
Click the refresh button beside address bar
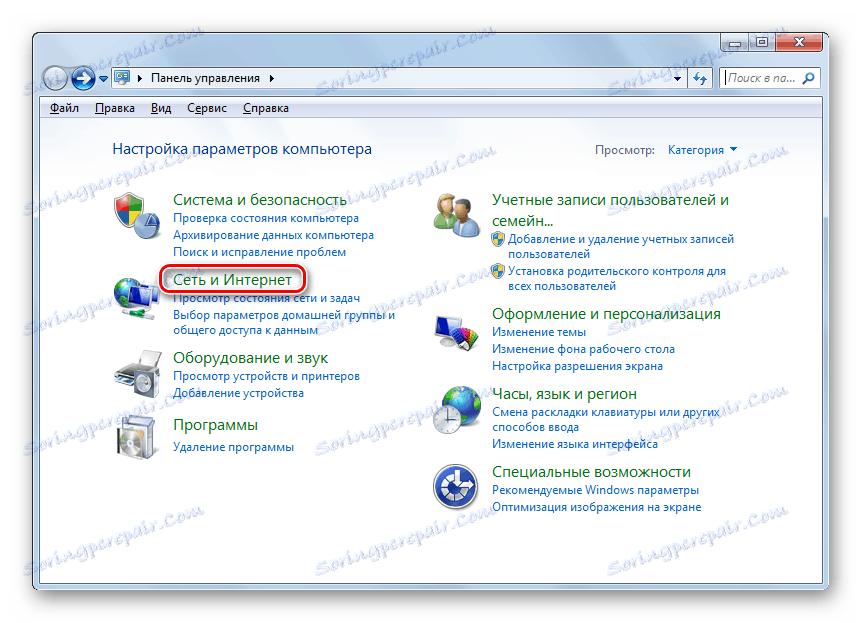coord(700,79)
